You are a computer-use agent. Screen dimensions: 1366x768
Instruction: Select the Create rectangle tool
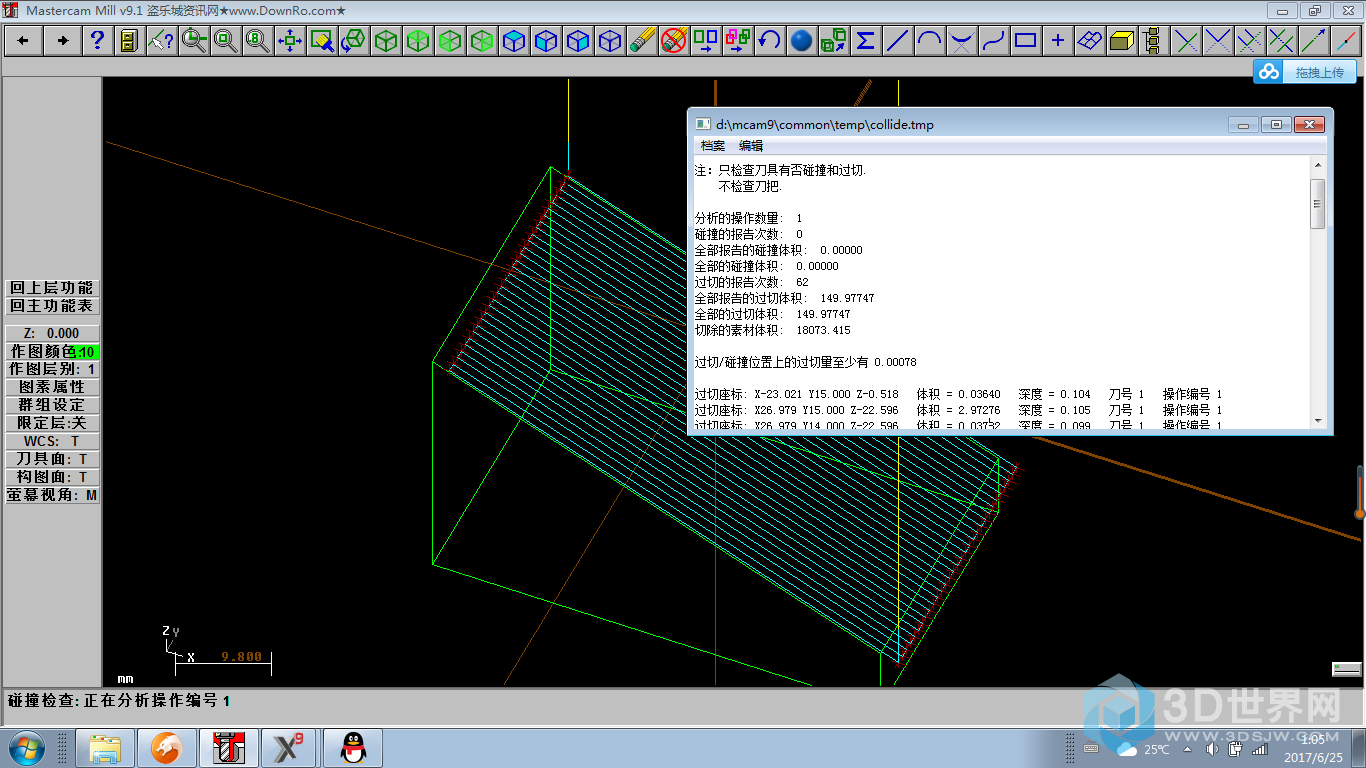coord(1025,41)
